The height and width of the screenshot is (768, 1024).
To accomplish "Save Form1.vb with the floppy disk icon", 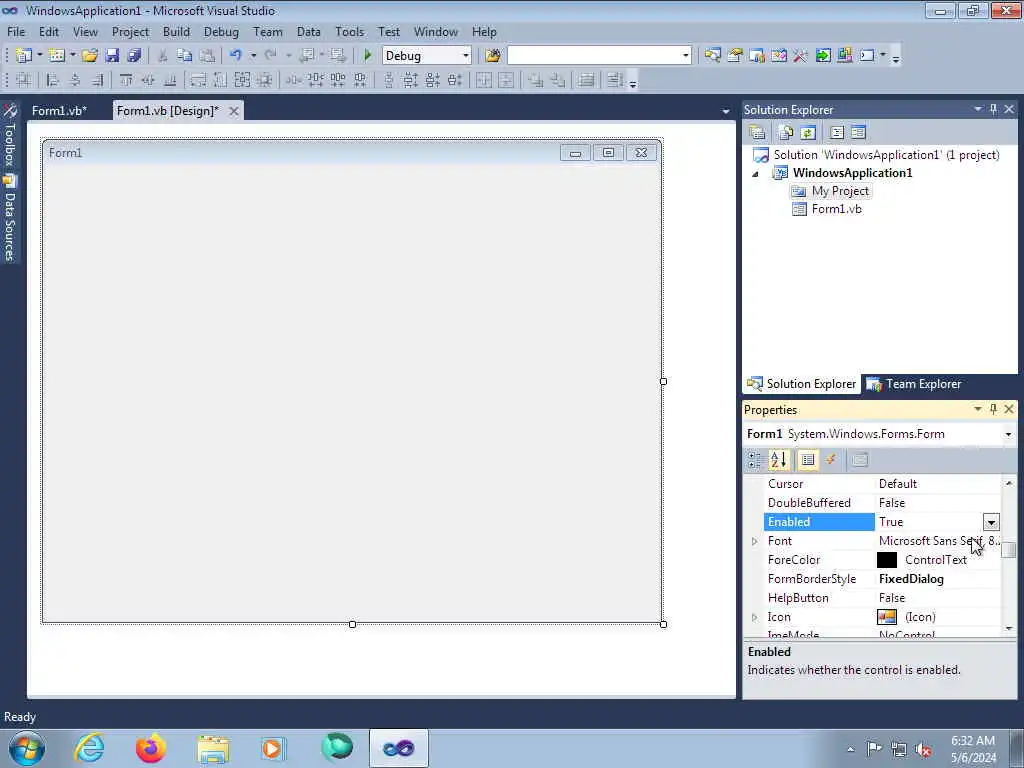I will (x=112, y=56).
